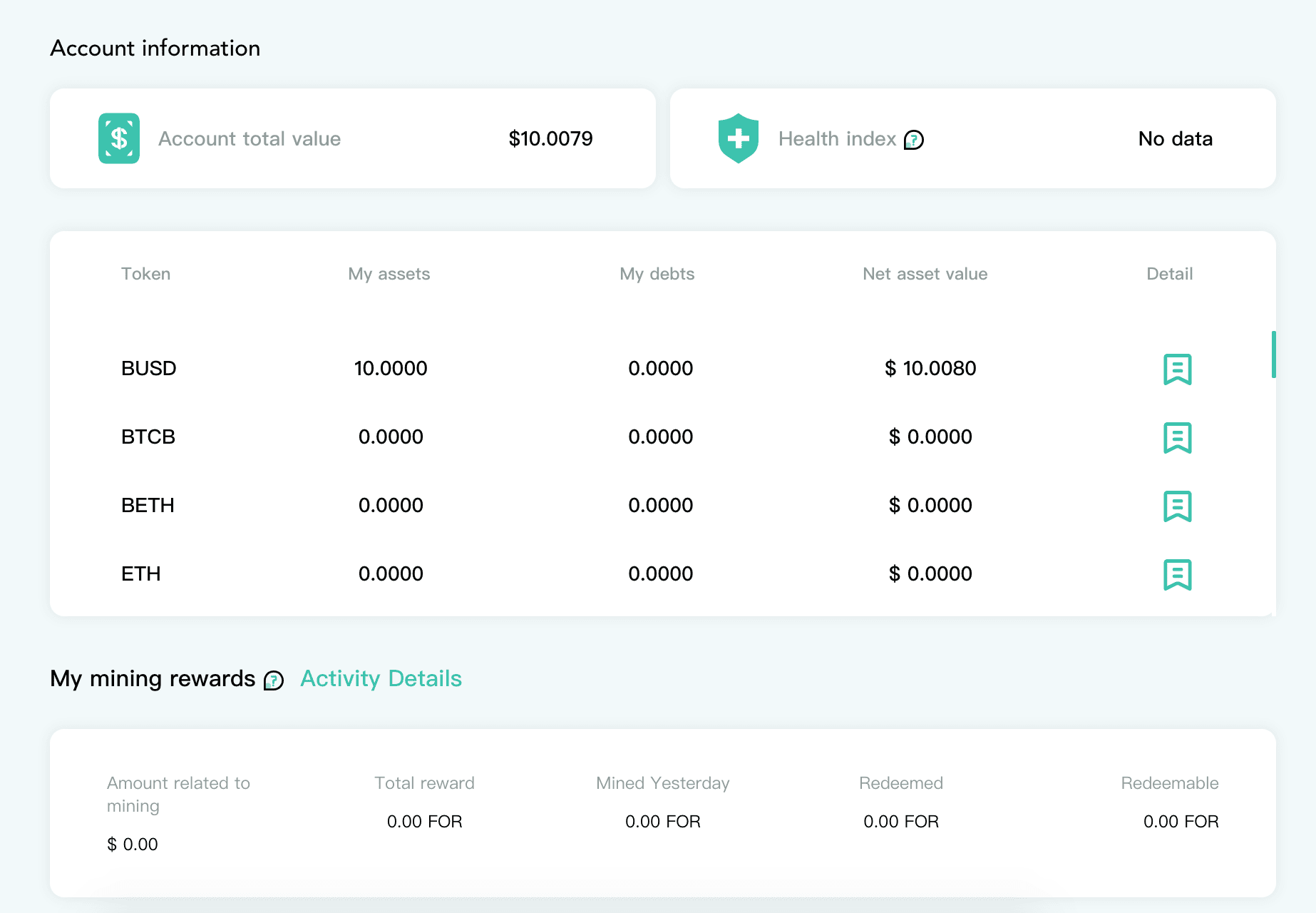The height and width of the screenshot is (913, 1316).
Task: Click BUSD my assets value 10.0000
Action: tap(391, 368)
